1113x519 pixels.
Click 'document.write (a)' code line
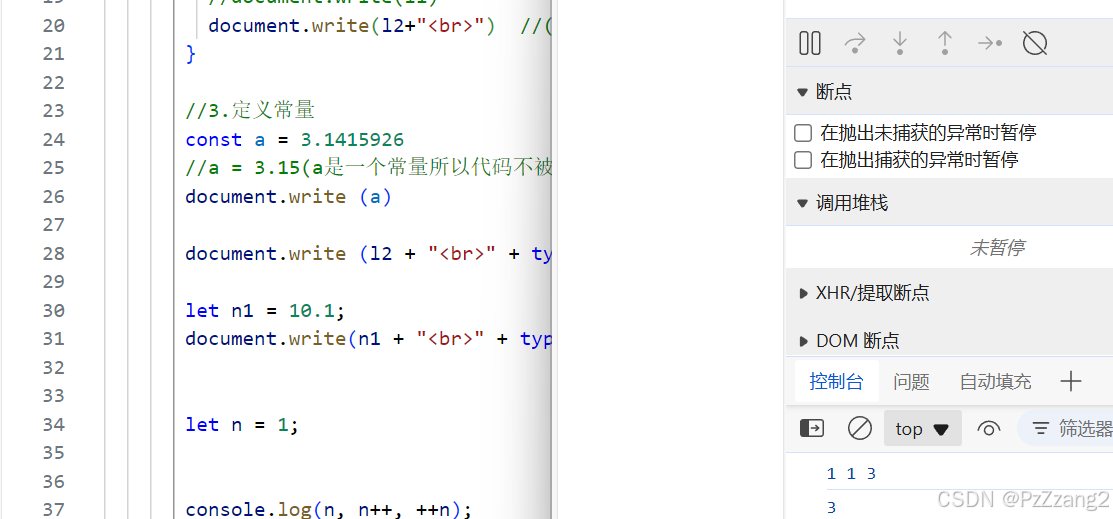288,196
